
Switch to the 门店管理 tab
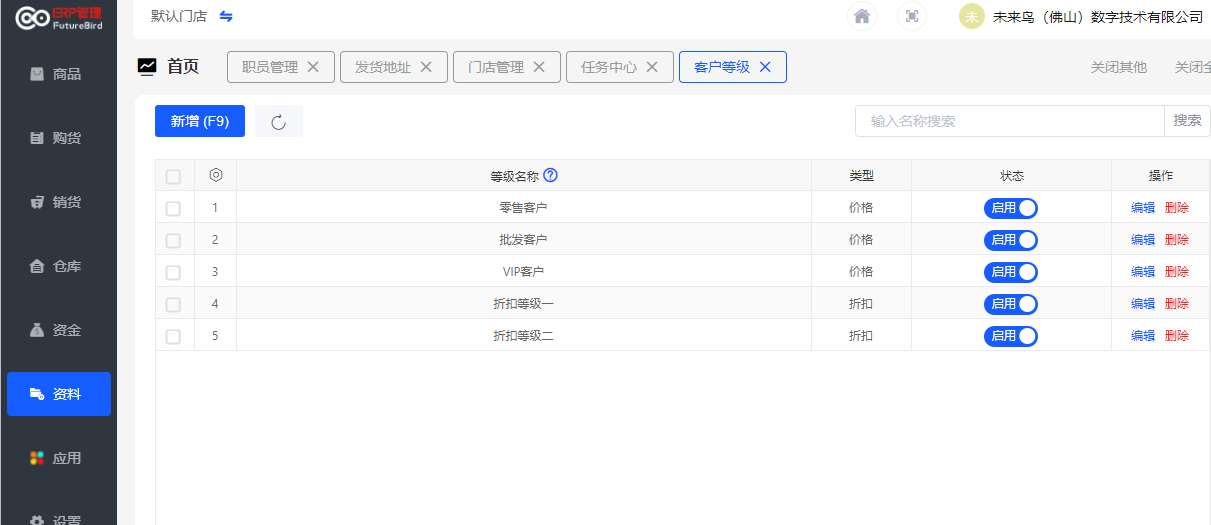pyautogui.click(x=496, y=67)
